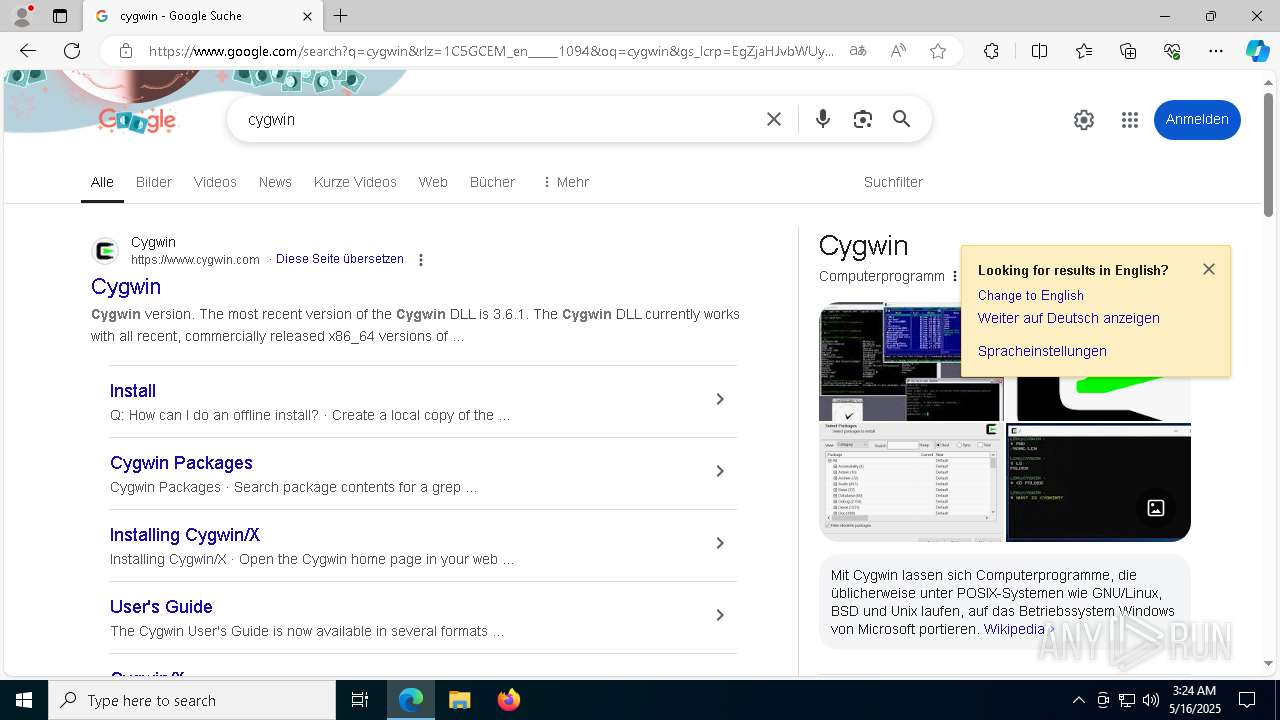Viewport: 1280px width, 720px height.
Task: Expand the Installing Cygwin/X sitelink chevron
Action: tap(719, 543)
